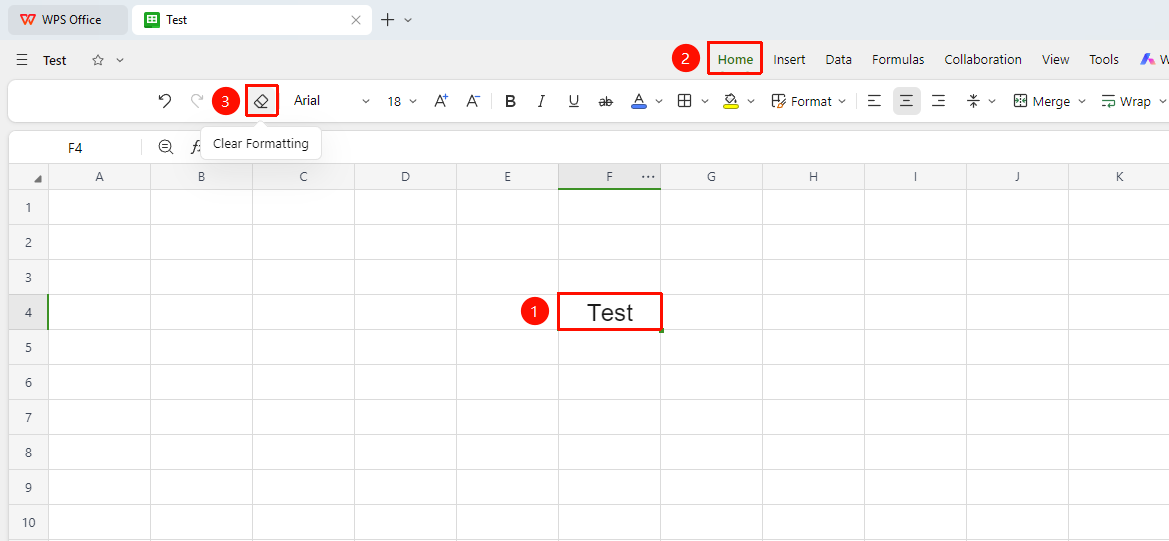Viewport: 1169px width, 541px height.
Task: Expand the Borders dropdown arrow
Action: [x=705, y=101]
